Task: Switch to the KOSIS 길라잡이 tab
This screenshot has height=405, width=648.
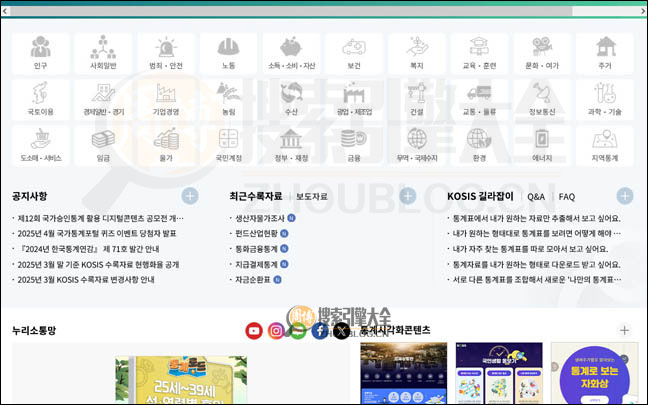Action: (480, 196)
